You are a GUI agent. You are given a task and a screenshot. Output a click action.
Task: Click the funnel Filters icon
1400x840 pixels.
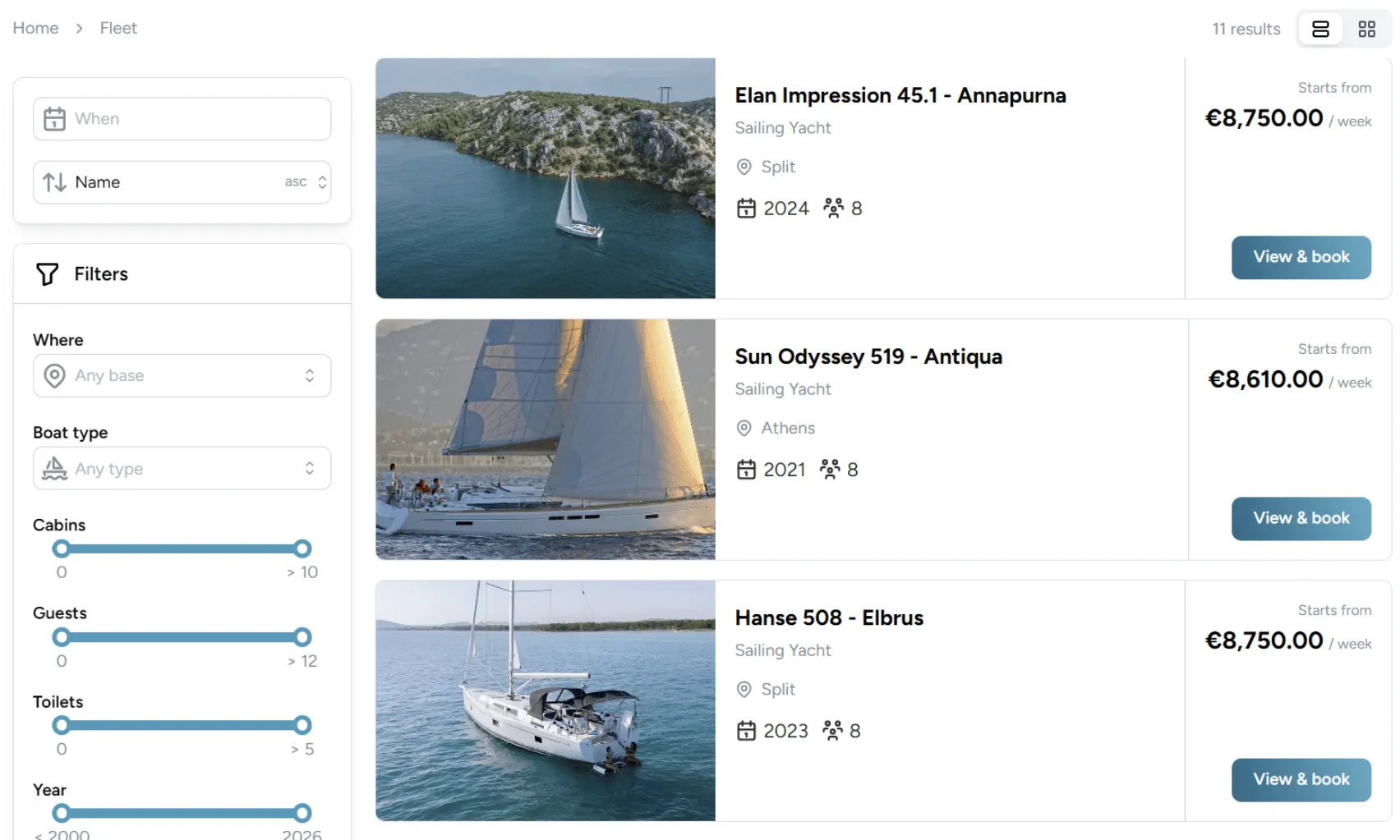tap(47, 274)
